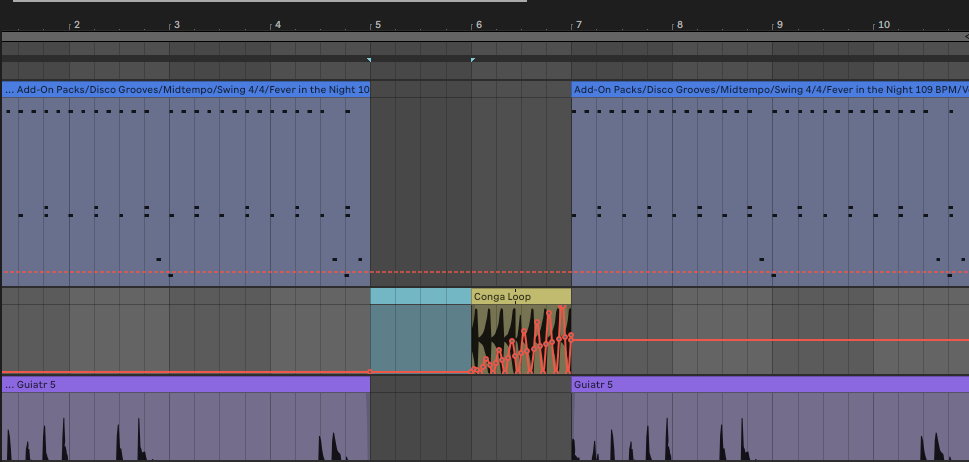Click bar 2 marker in the timeline ruler
The image size is (969, 462).
point(76,23)
